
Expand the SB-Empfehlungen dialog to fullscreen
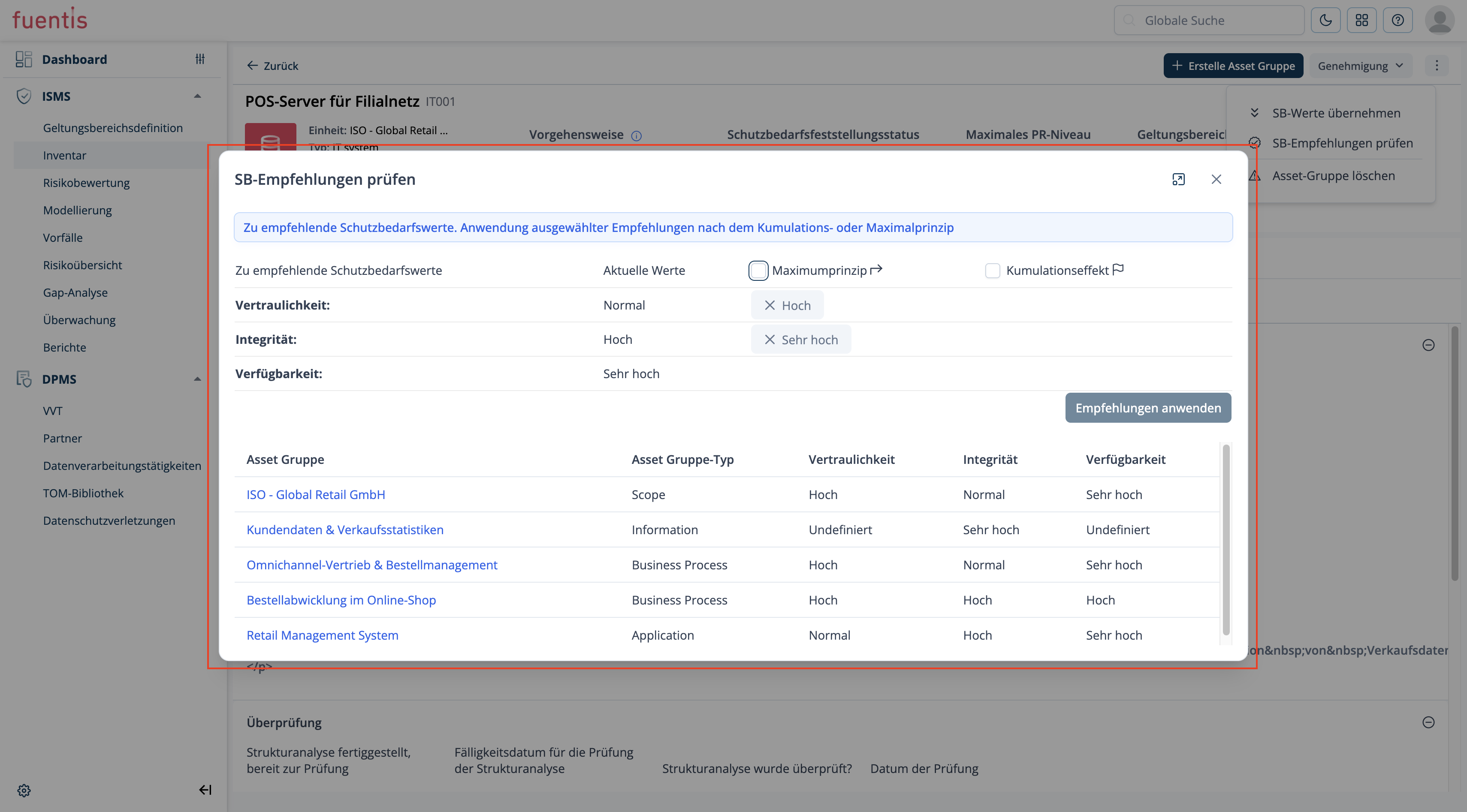pyautogui.click(x=1178, y=179)
